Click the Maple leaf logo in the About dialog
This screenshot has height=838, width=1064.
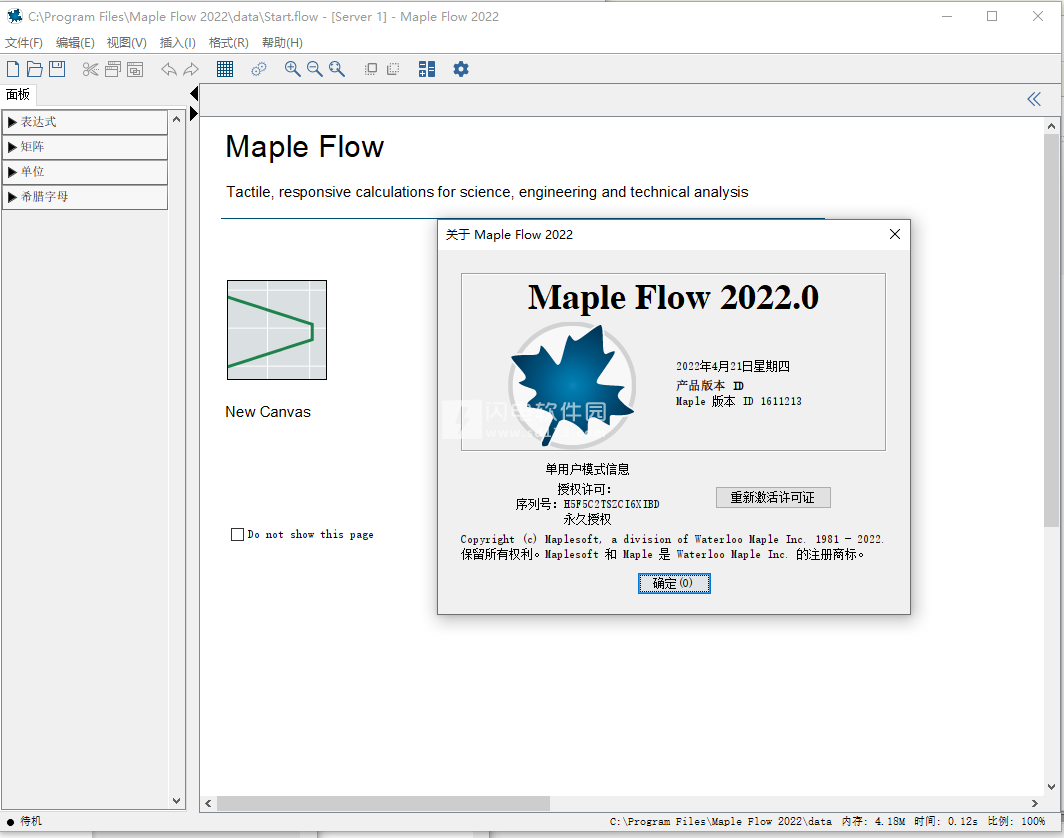click(x=572, y=385)
